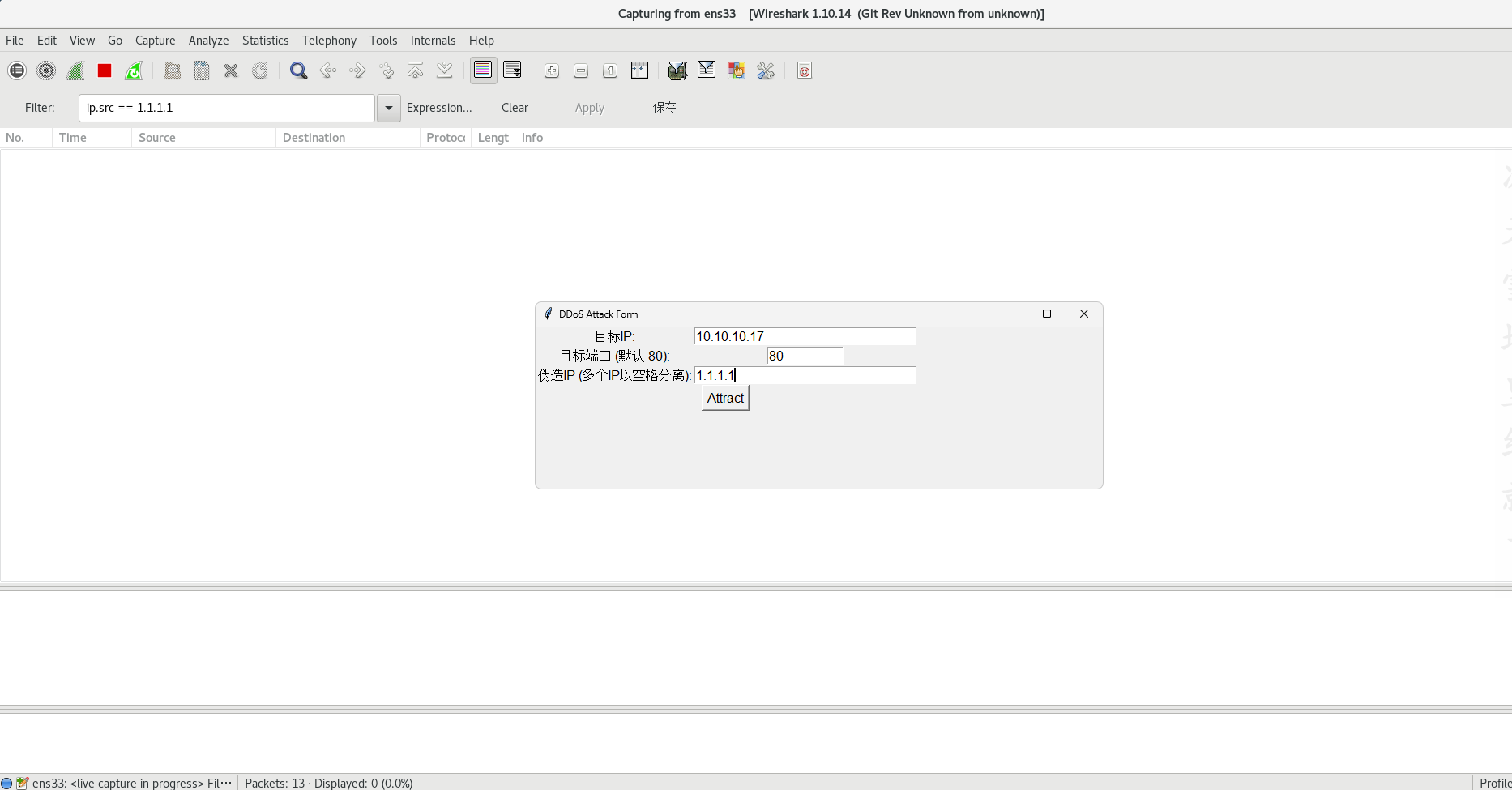The height and width of the screenshot is (790, 1512).
Task: Click the Find packet magnifier icon
Action: pyautogui.click(x=298, y=71)
